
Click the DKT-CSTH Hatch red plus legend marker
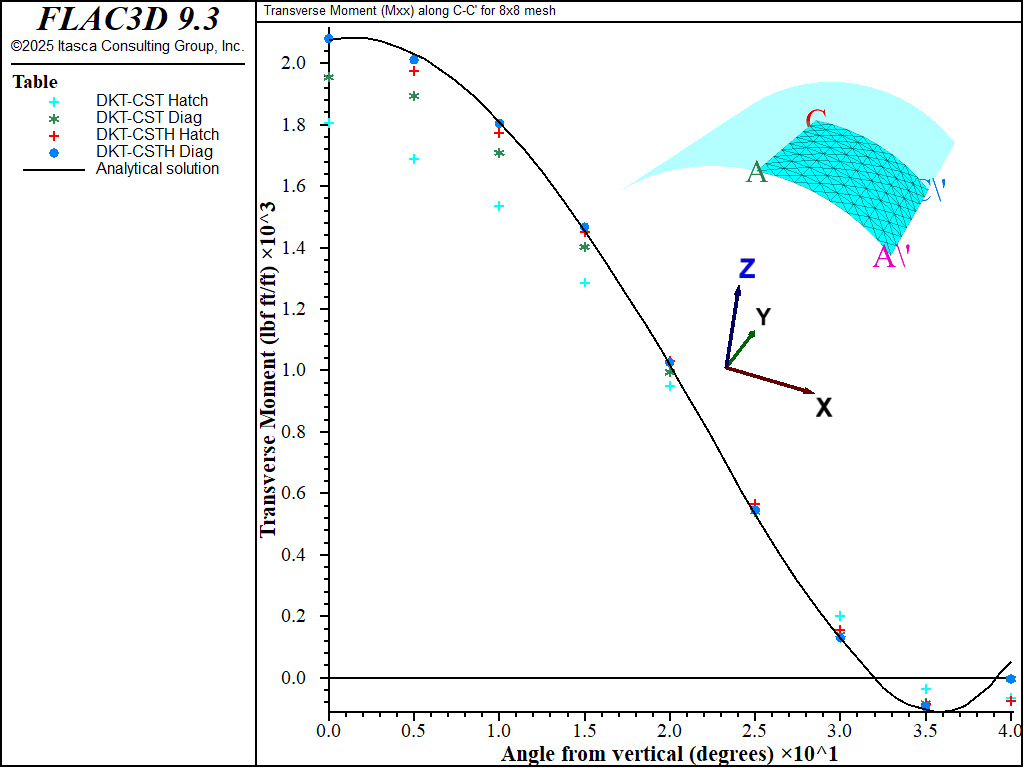click(54, 135)
